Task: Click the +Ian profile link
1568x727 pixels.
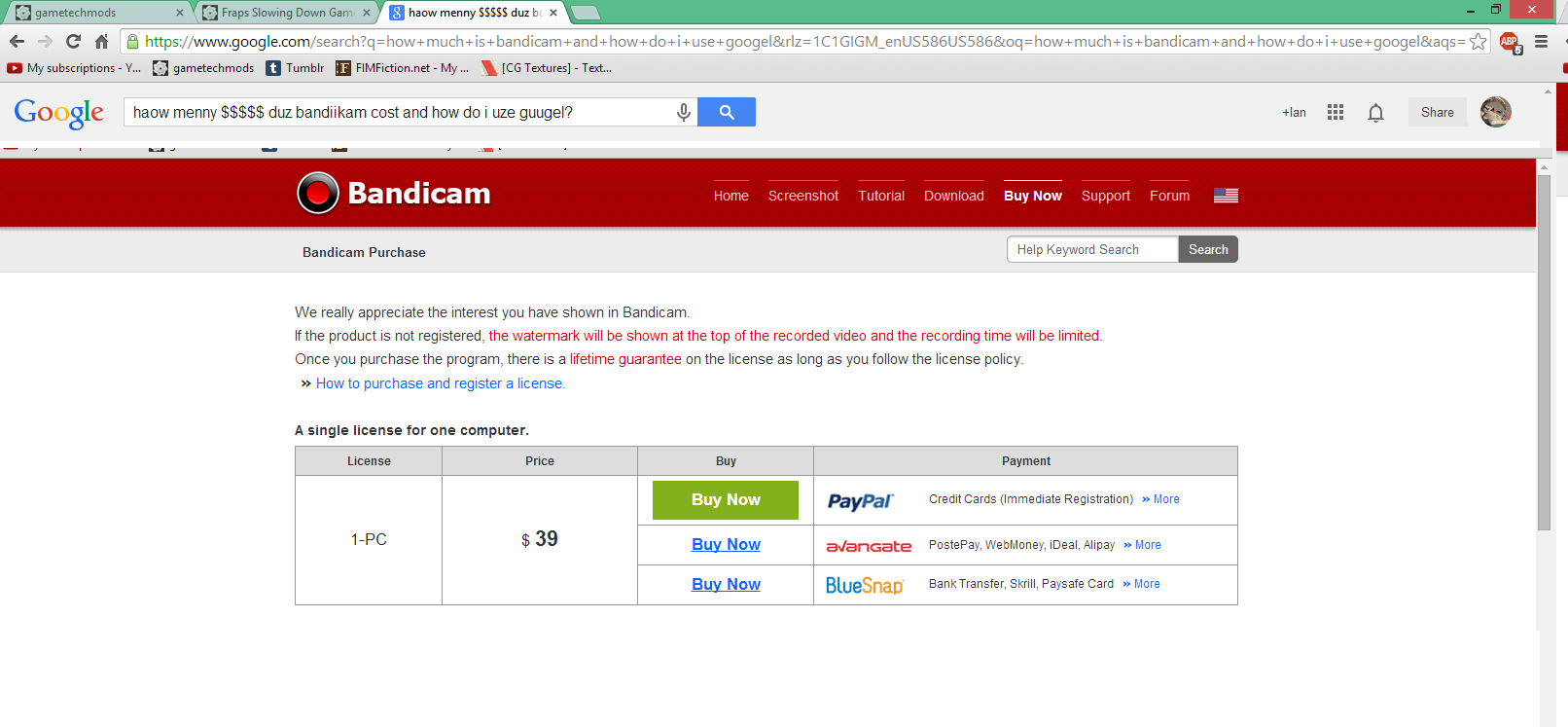Action: 1294,112
